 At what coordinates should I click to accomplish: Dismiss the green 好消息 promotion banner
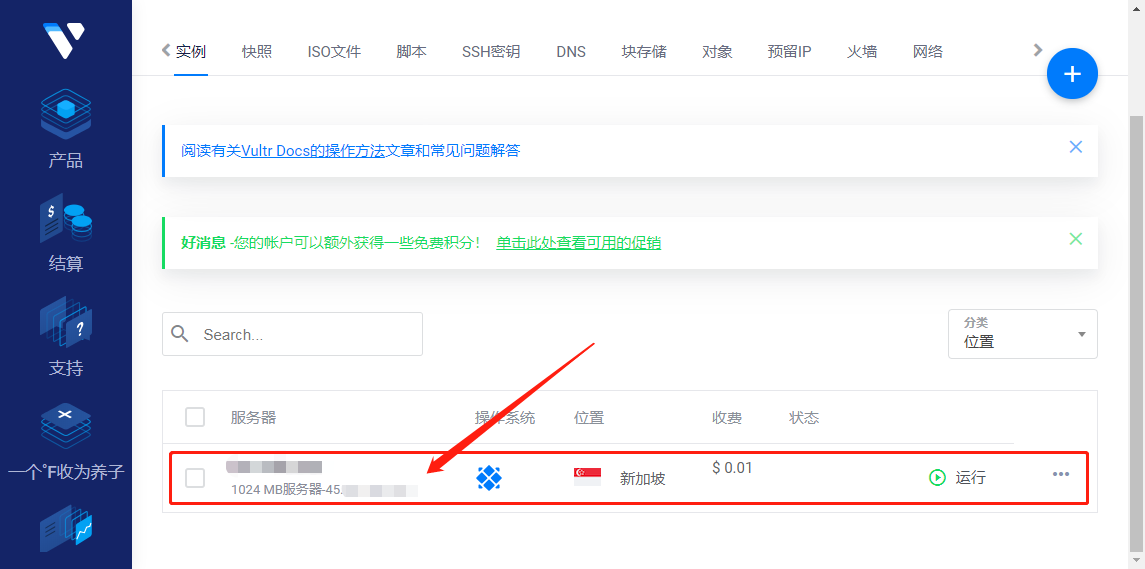(x=1076, y=239)
